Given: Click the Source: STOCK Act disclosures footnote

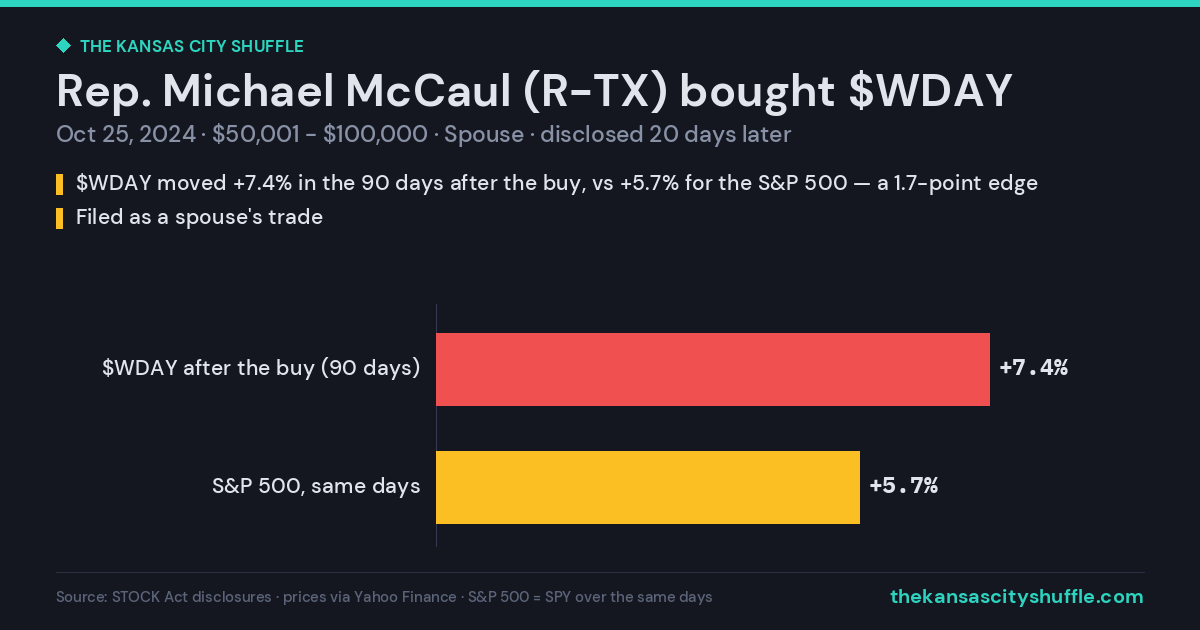Looking at the screenshot, I should (x=164, y=597).
